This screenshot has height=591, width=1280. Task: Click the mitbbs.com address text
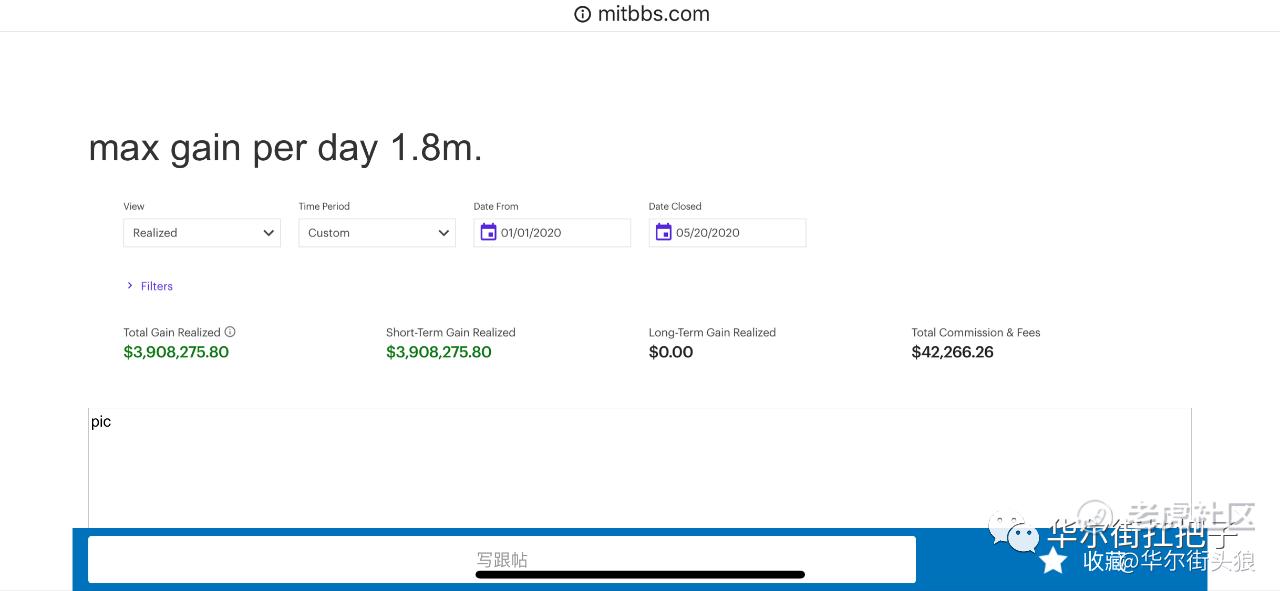click(653, 14)
